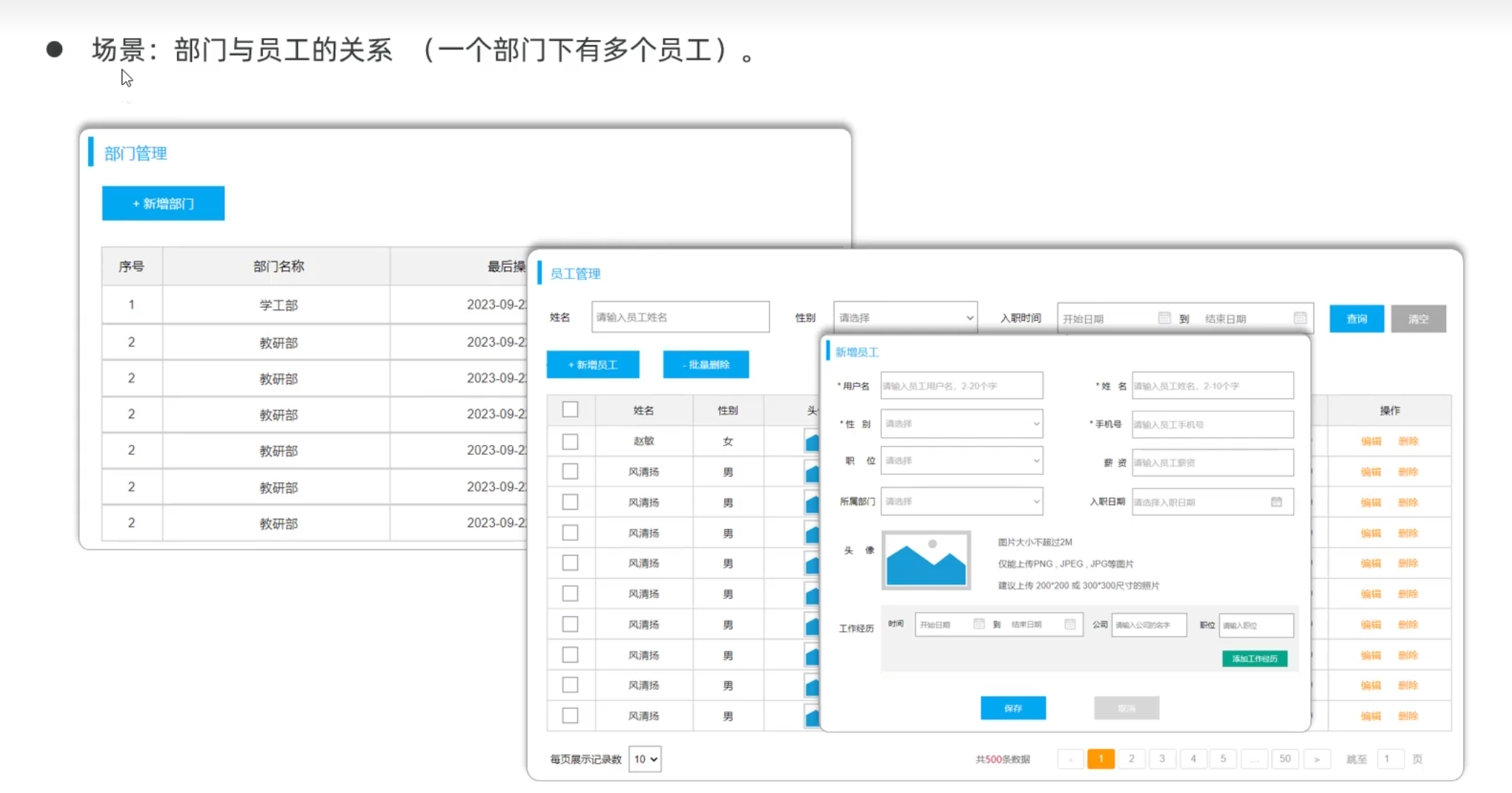The image size is (1512, 793).
Task: Check the checkbox for employee 赵敏
Action: [x=570, y=441]
